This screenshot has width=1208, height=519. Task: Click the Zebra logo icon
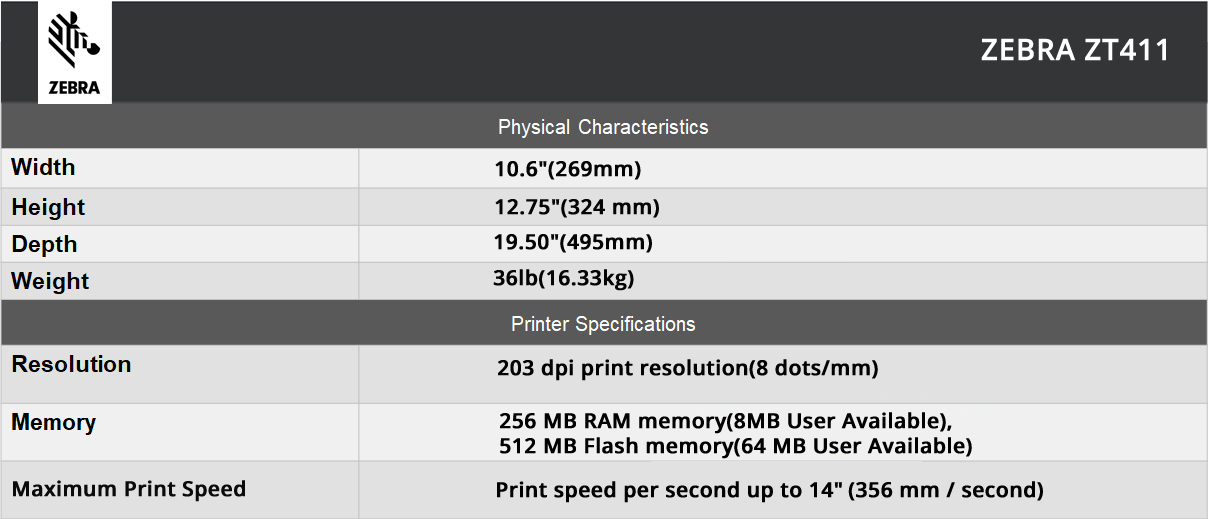click(74, 40)
